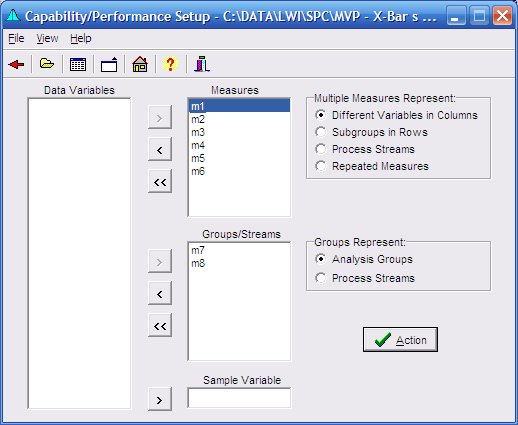This screenshot has width=518, height=425.
Task: Open the File menu
Action: pyautogui.click(x=16, y=38)
